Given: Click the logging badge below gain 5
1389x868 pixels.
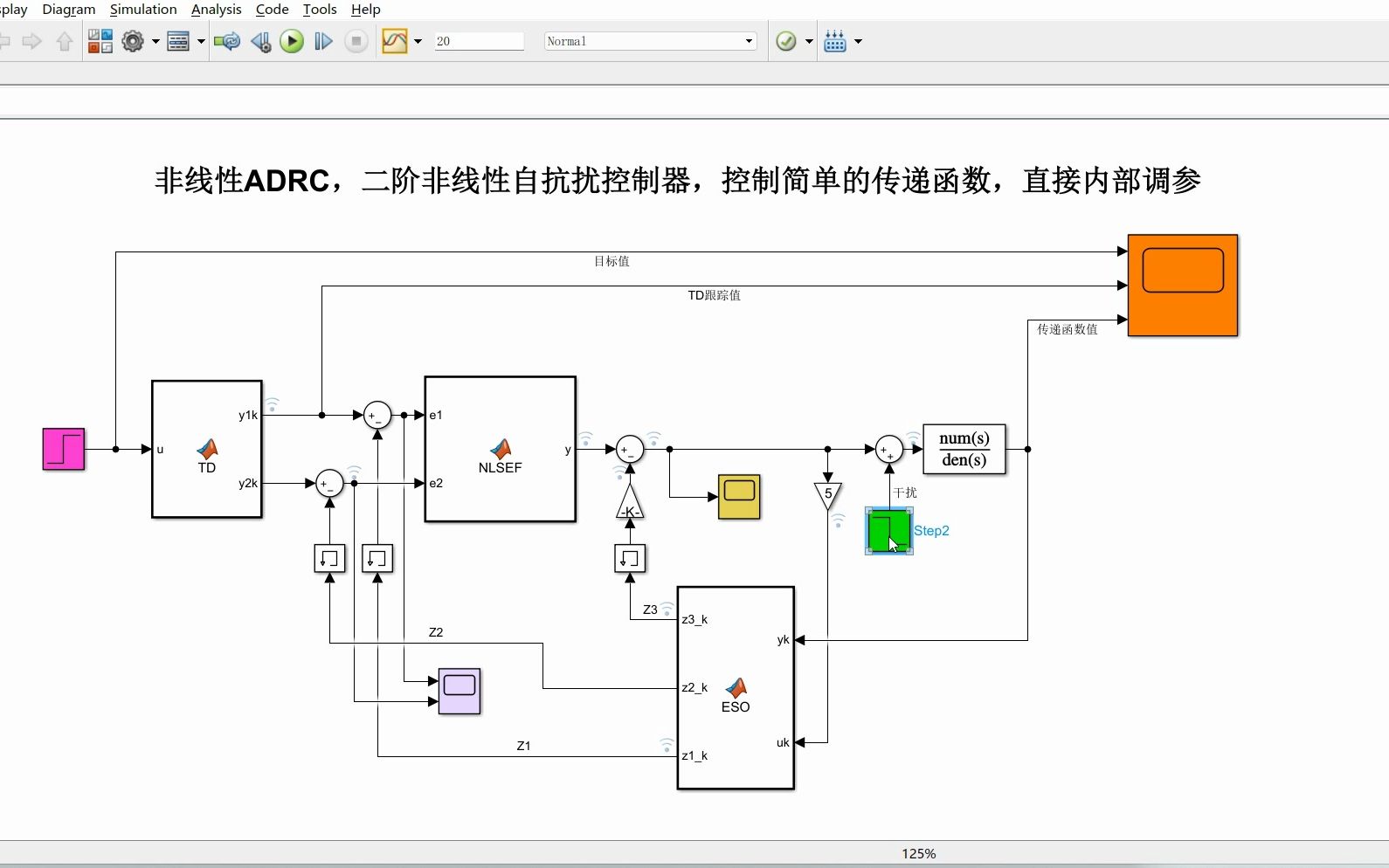Looking at the screenshot, I should pos(838,520).
